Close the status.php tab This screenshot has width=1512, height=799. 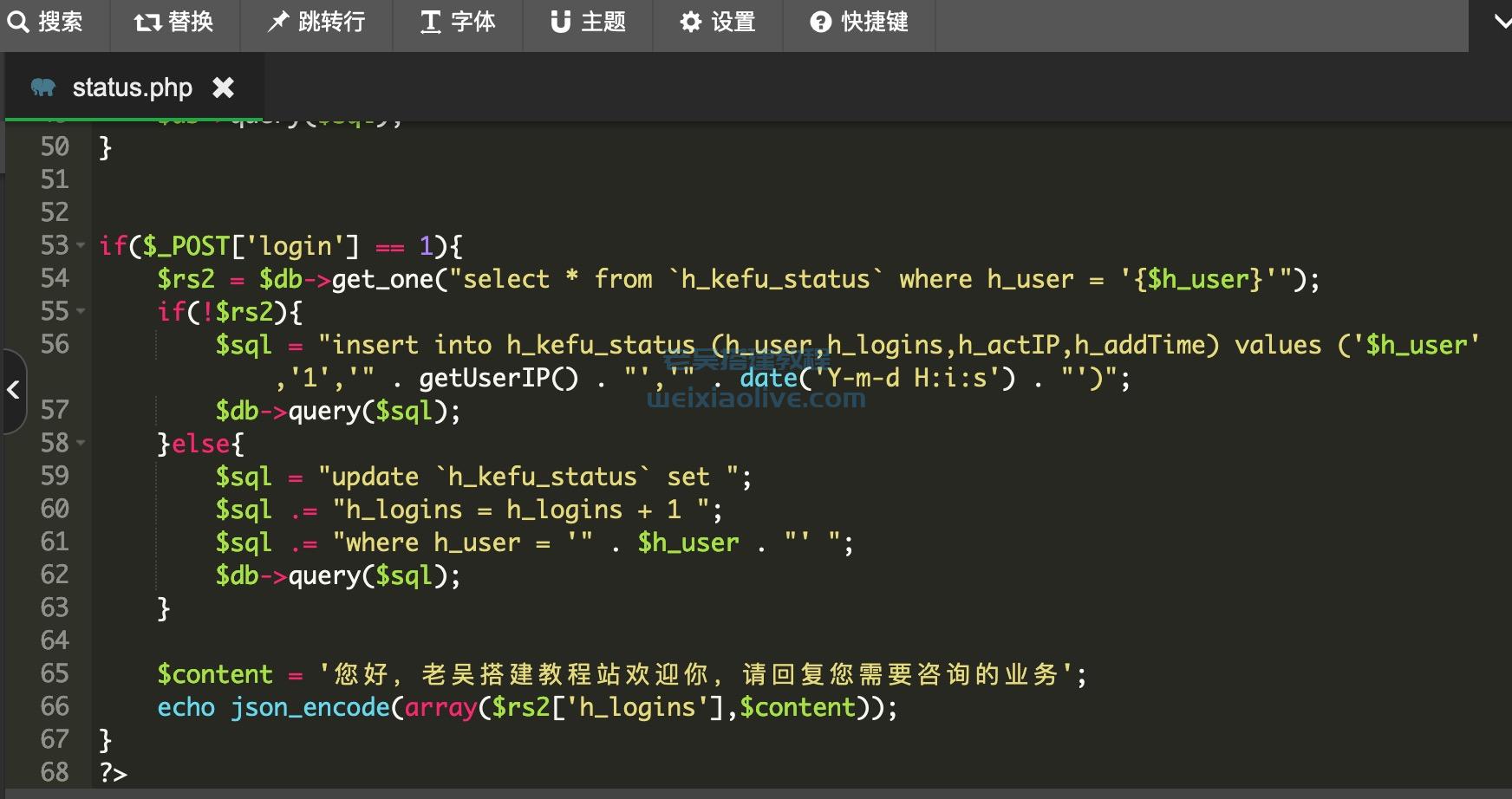[x=223, y=88]
